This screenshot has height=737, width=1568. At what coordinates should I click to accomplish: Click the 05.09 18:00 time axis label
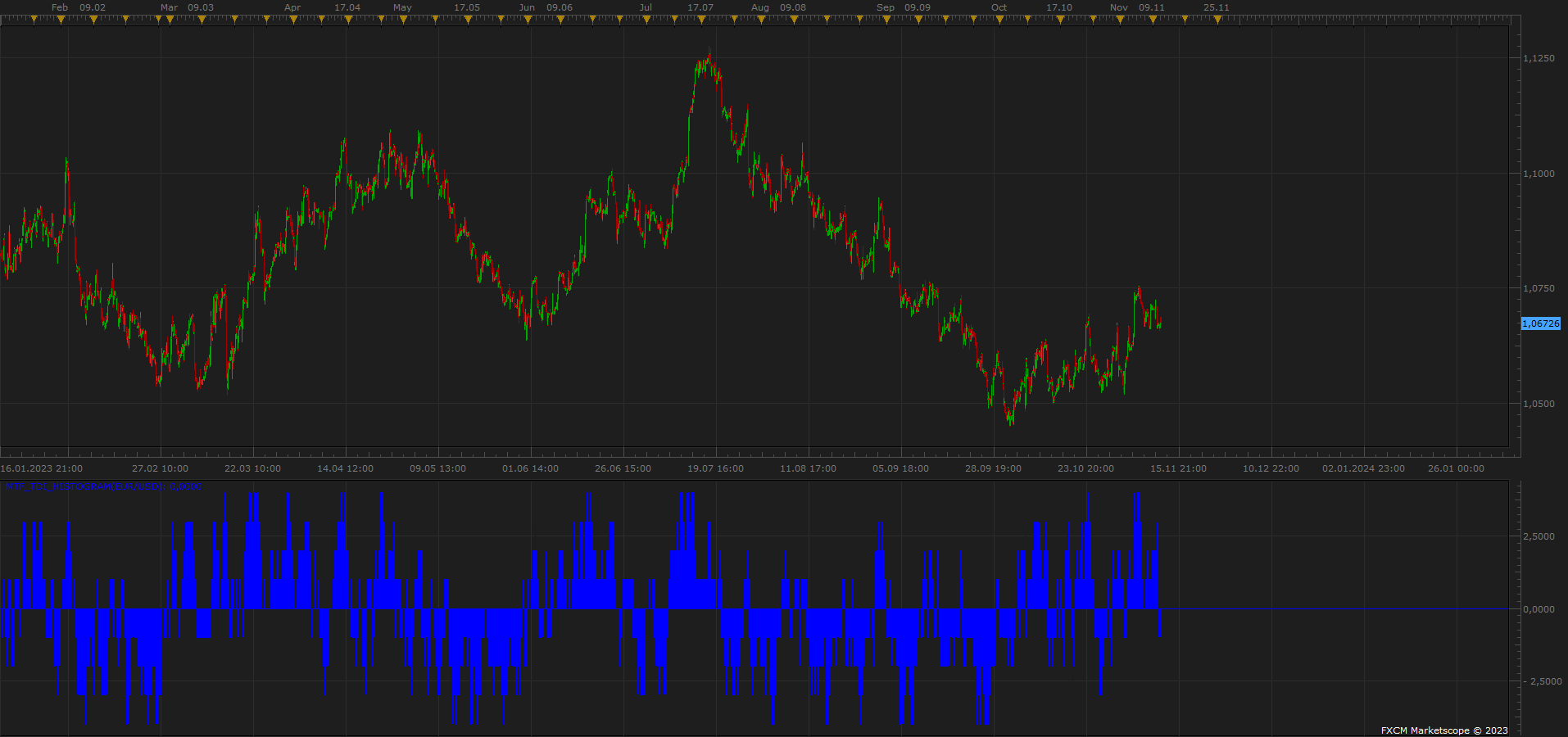tap(900, 468)
